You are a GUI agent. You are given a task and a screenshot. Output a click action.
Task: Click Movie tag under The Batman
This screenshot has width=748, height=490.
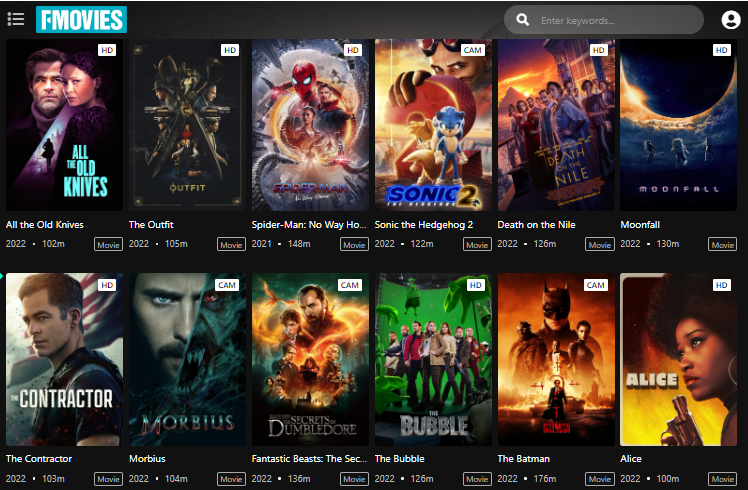[x=600, y=479]
